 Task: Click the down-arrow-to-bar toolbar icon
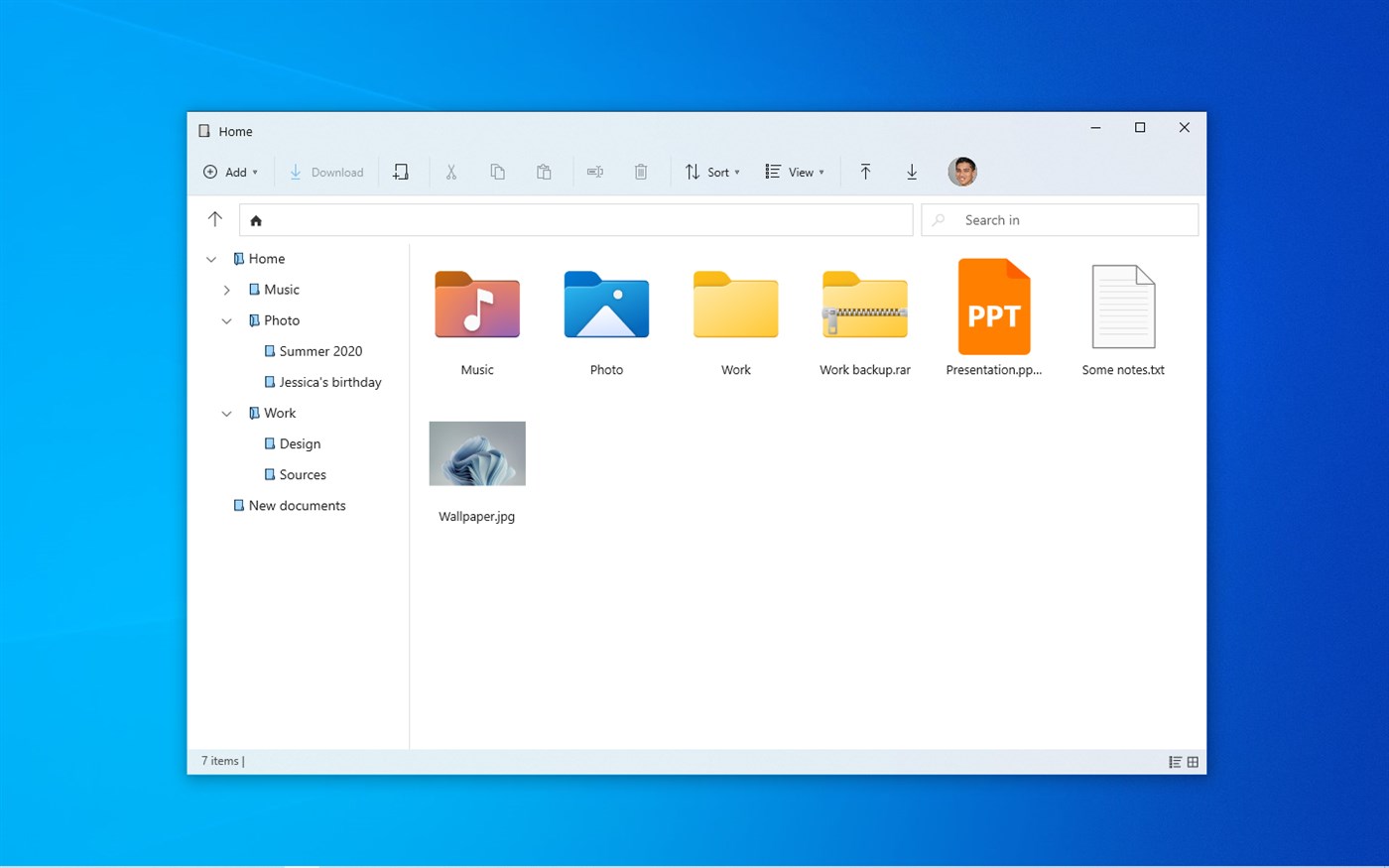pyautogui.click(x=912, y=172)
